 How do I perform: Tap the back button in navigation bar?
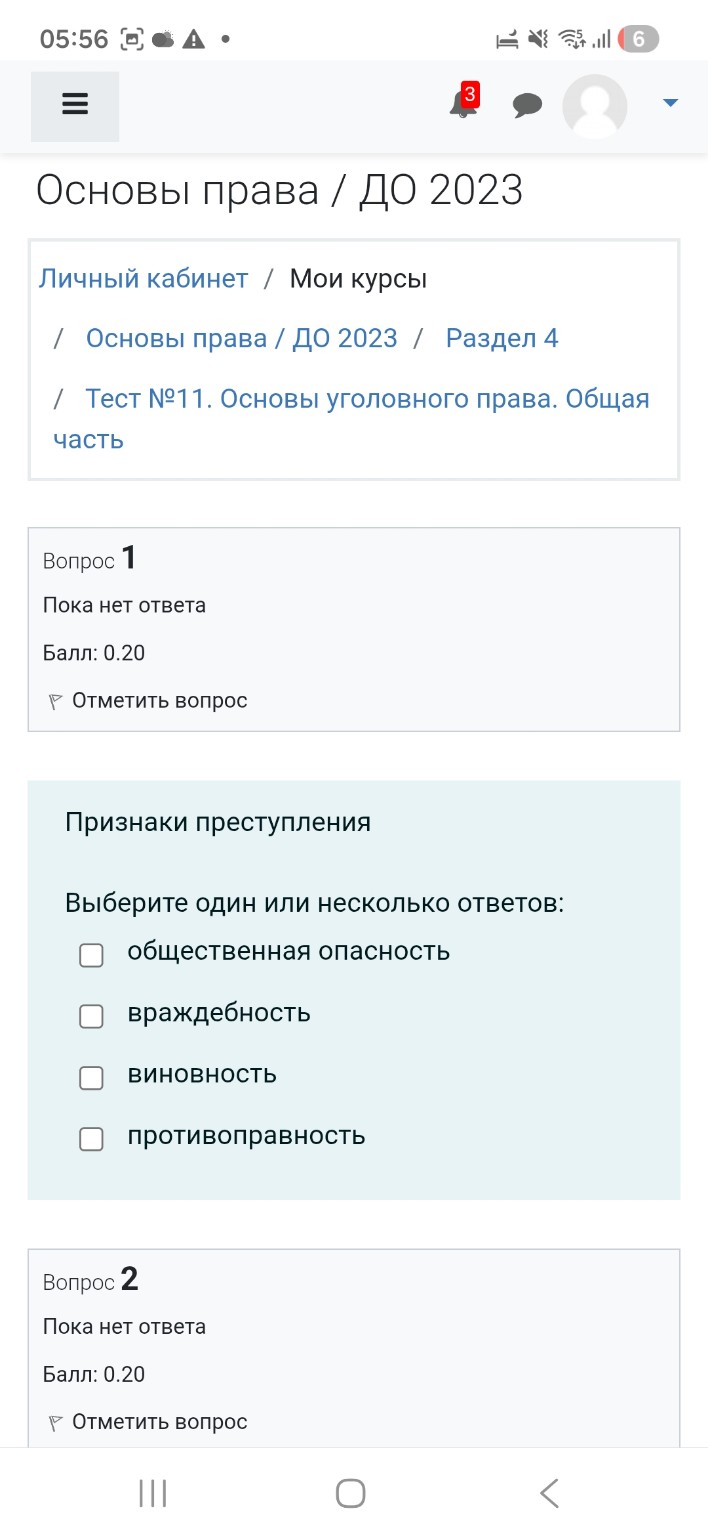(x=548, y=1492)
